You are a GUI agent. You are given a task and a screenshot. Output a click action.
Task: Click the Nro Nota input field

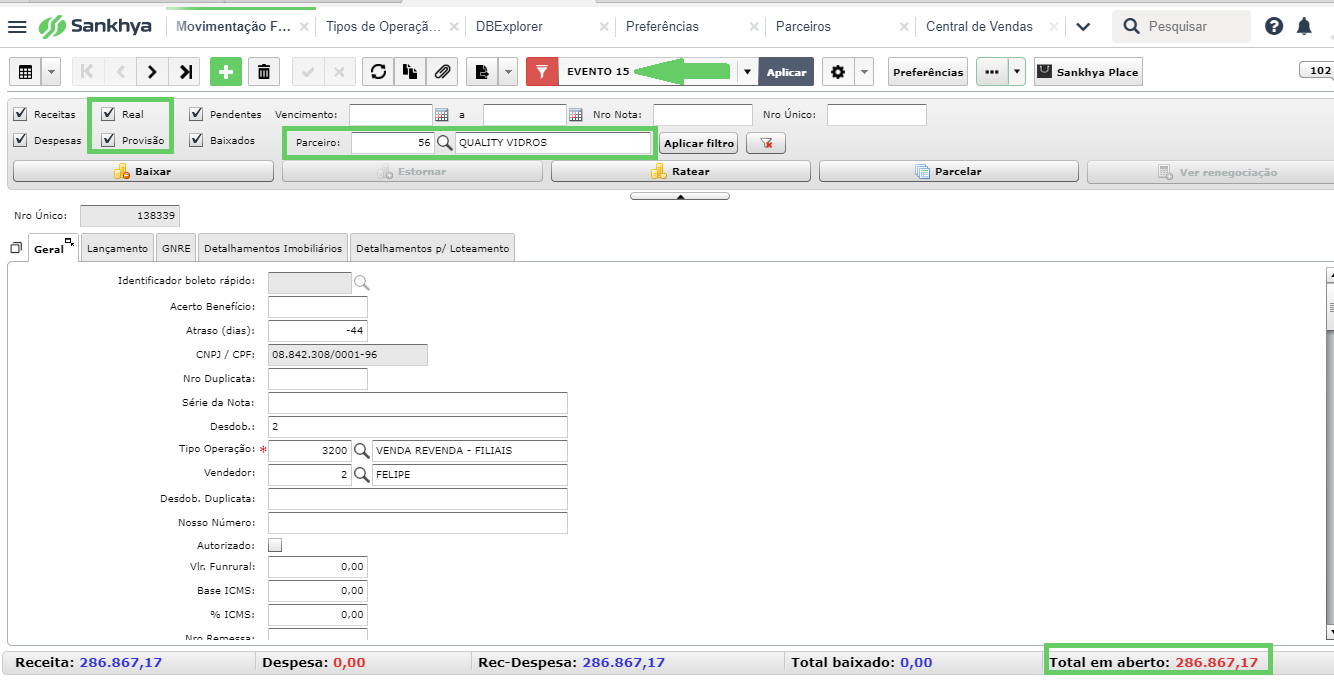703,115
